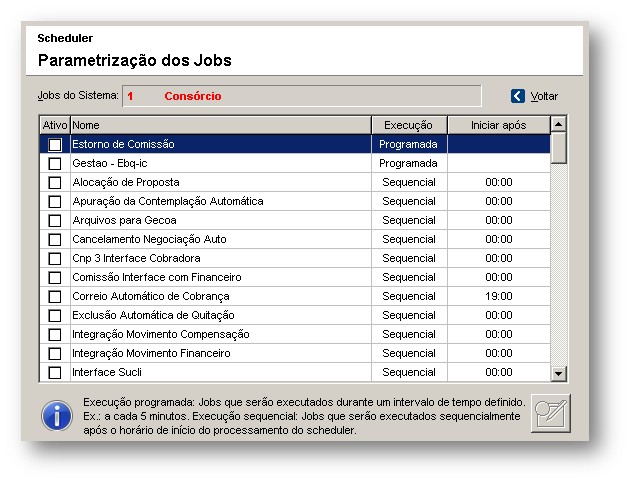631x483 pixels.
Task: Click the Iniciar após column header
Action: 499,125
